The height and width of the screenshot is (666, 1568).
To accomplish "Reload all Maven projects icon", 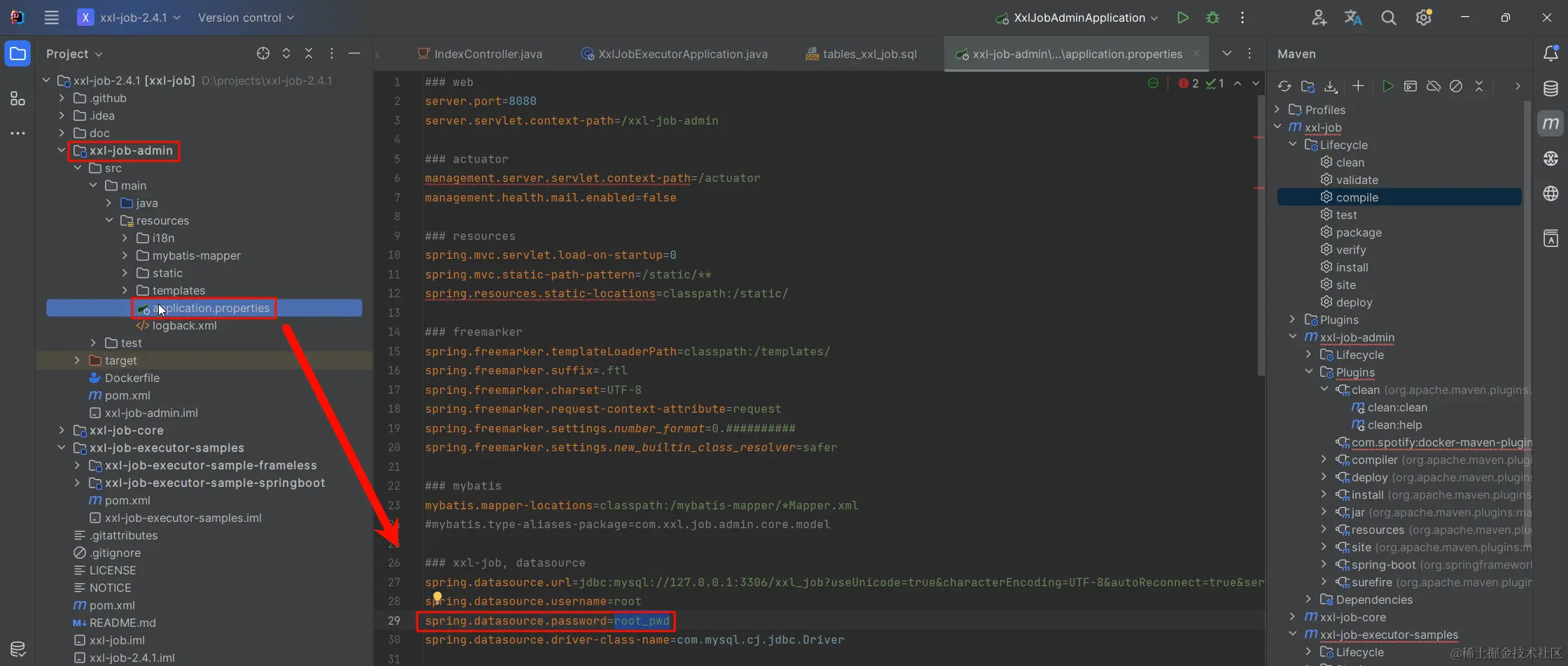I will 1284,86.
